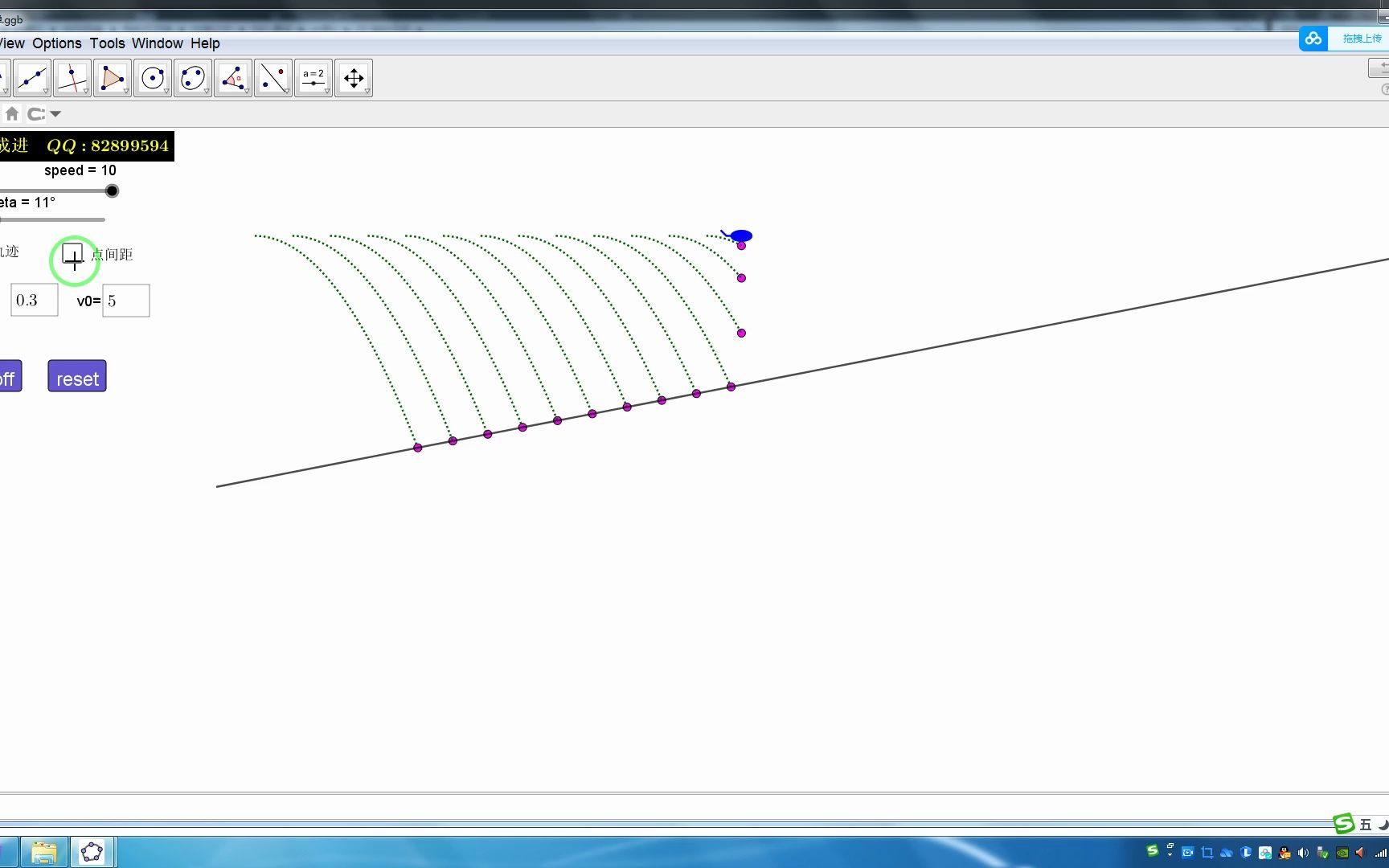The image size is (1389, 868).
Task: Expand the Circle tool dropdown arrow
Action: pos(166,92)
